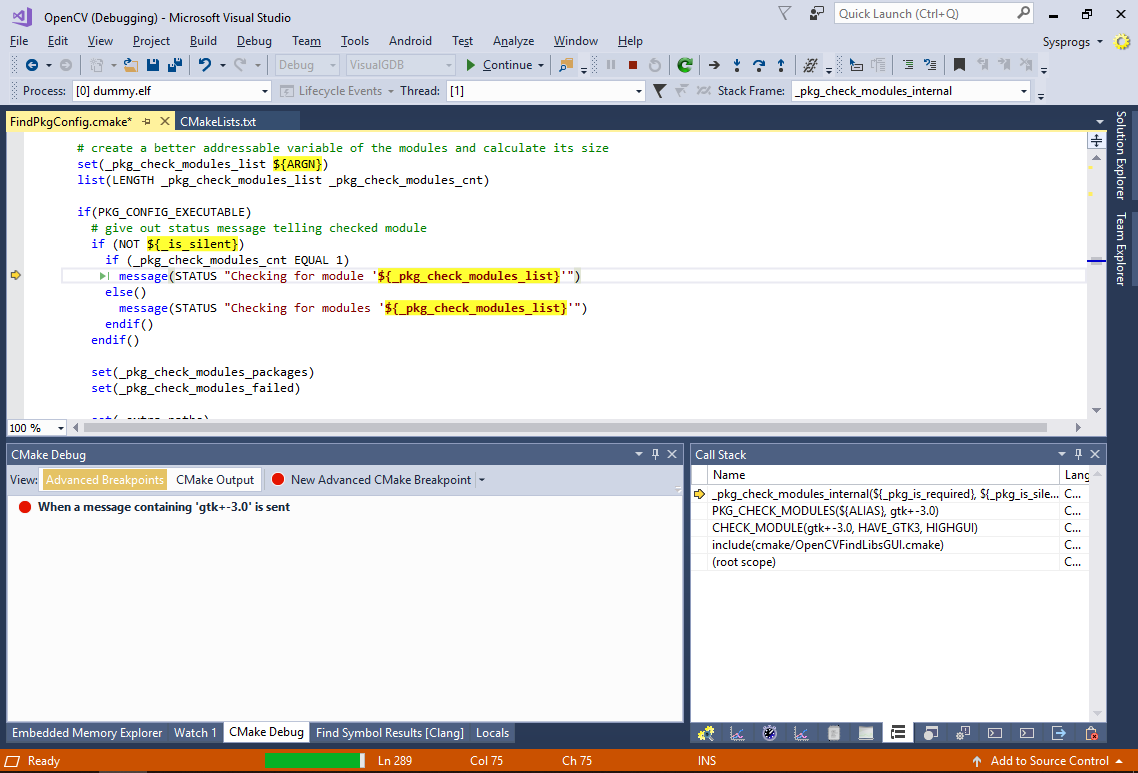
Task: Click the Continue debugging button
Action: pos(499,65)
